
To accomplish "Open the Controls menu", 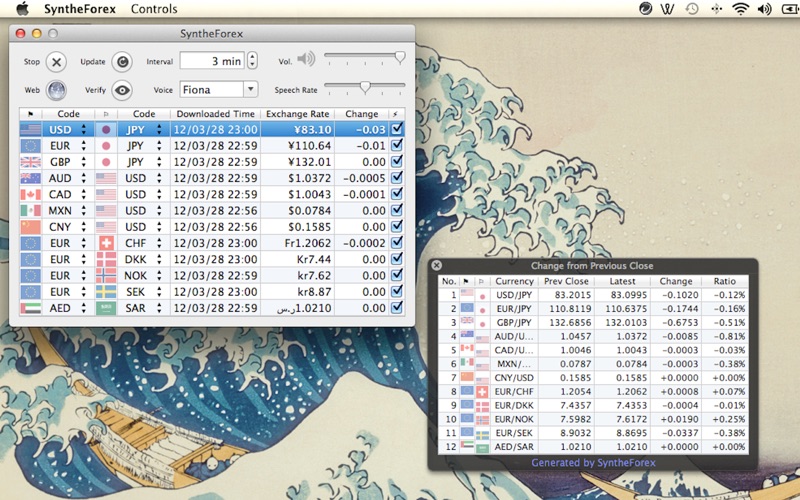I will click(154, 9).
